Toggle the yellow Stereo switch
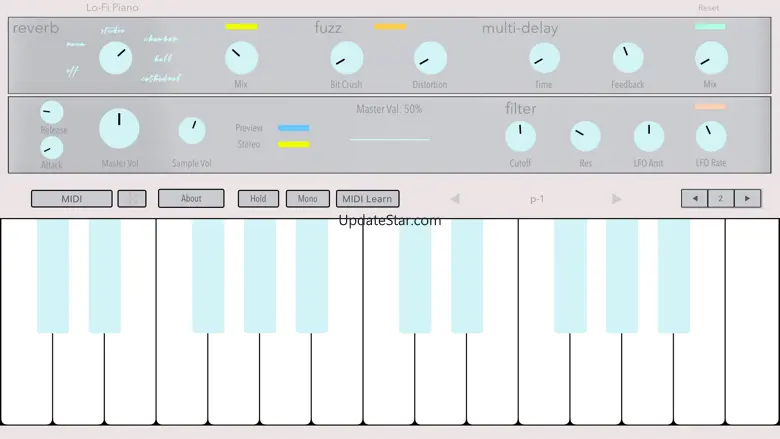Screen dimensions: 780x439 293,145
